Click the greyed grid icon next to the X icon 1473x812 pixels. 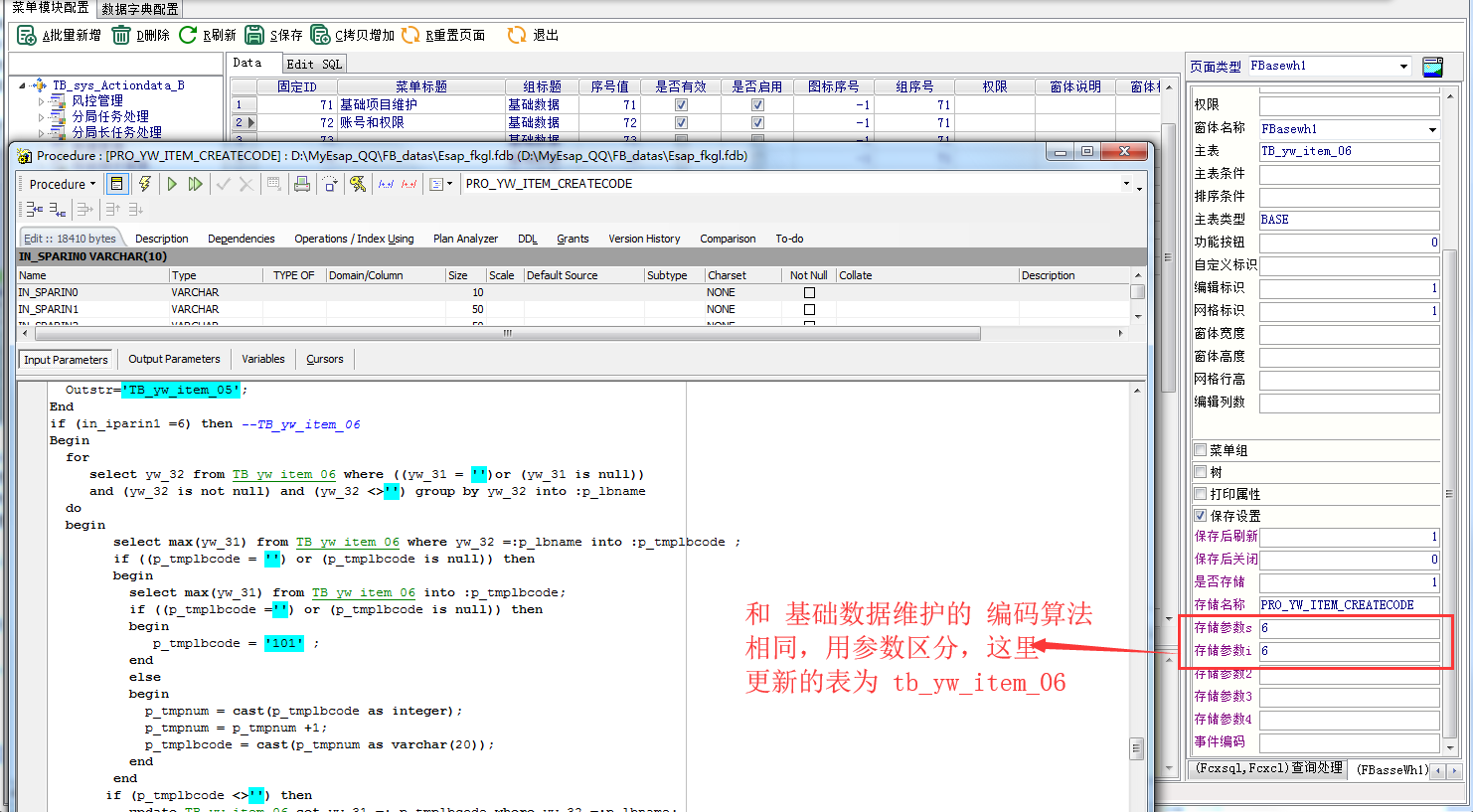(274, 184)
